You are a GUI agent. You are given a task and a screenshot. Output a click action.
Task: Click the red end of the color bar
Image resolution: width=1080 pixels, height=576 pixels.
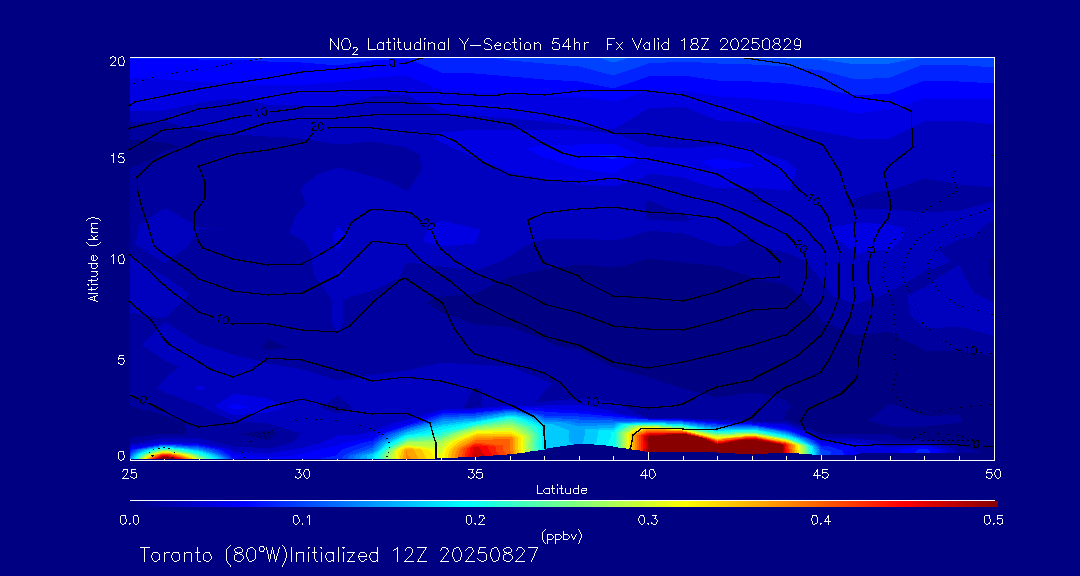pyautogui.click(x=985, y=502)
